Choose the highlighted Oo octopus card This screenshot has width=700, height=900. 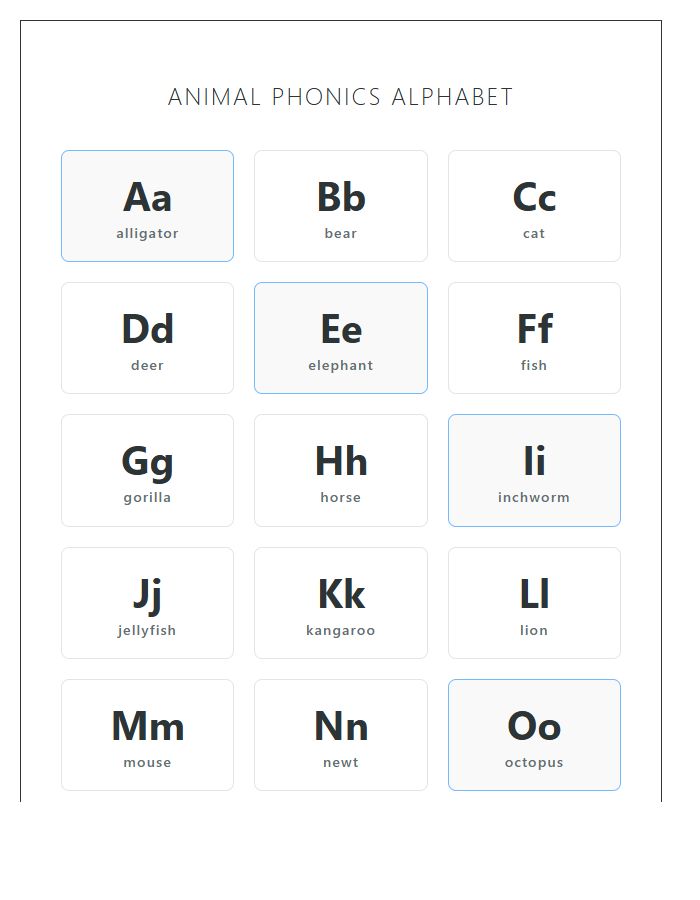[x=534, y=734]
